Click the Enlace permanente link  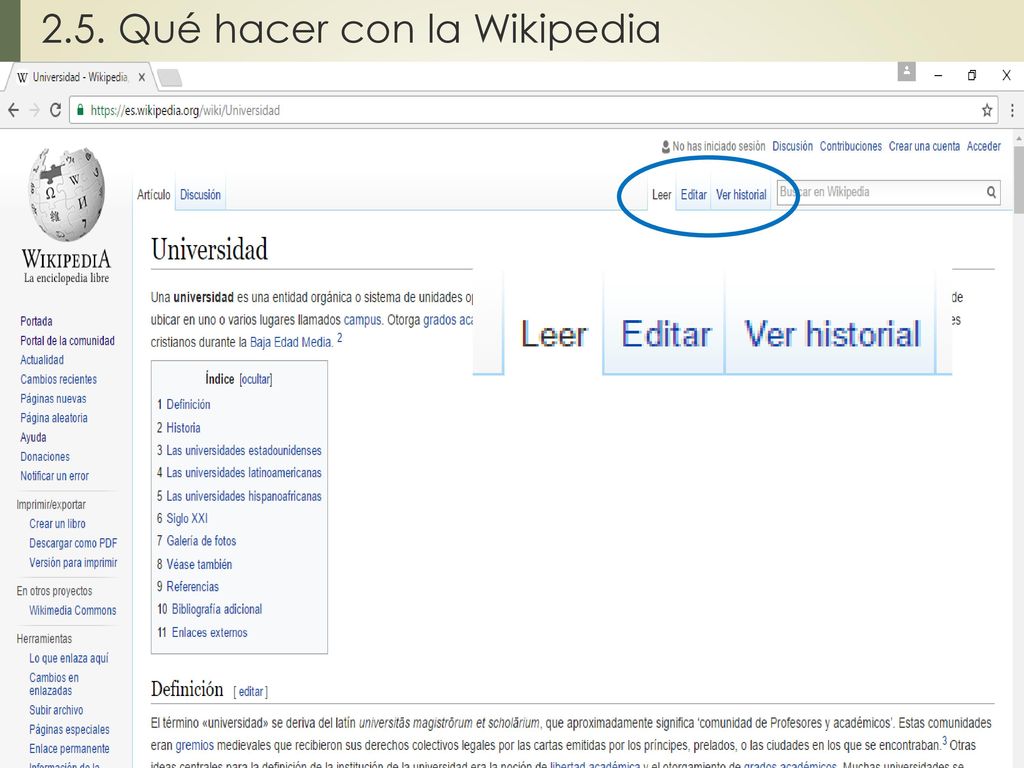click(69, 749)
